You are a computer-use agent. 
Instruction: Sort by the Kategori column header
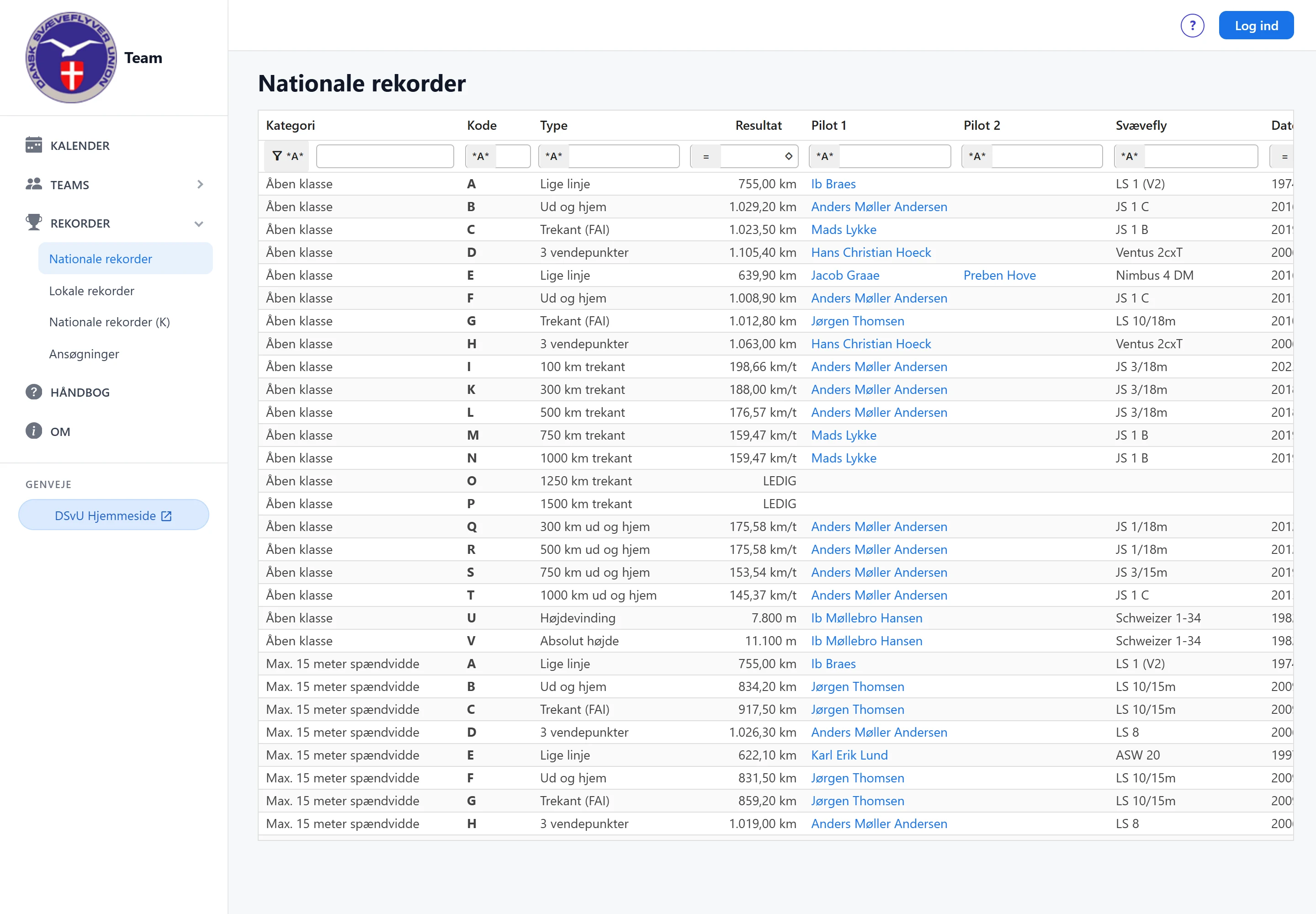[x=290, y=125]
